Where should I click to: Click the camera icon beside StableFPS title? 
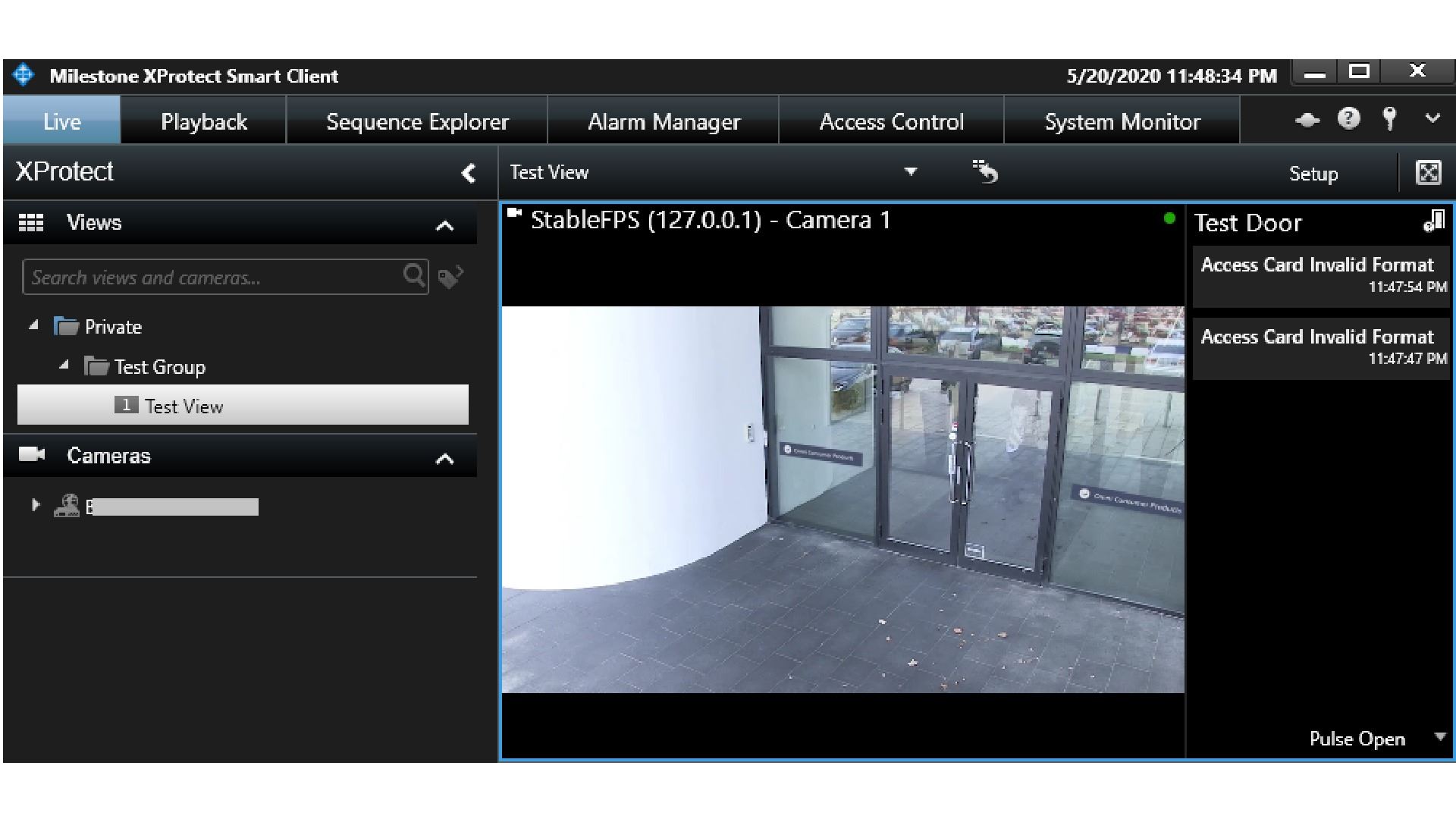[x=515, y=214]
